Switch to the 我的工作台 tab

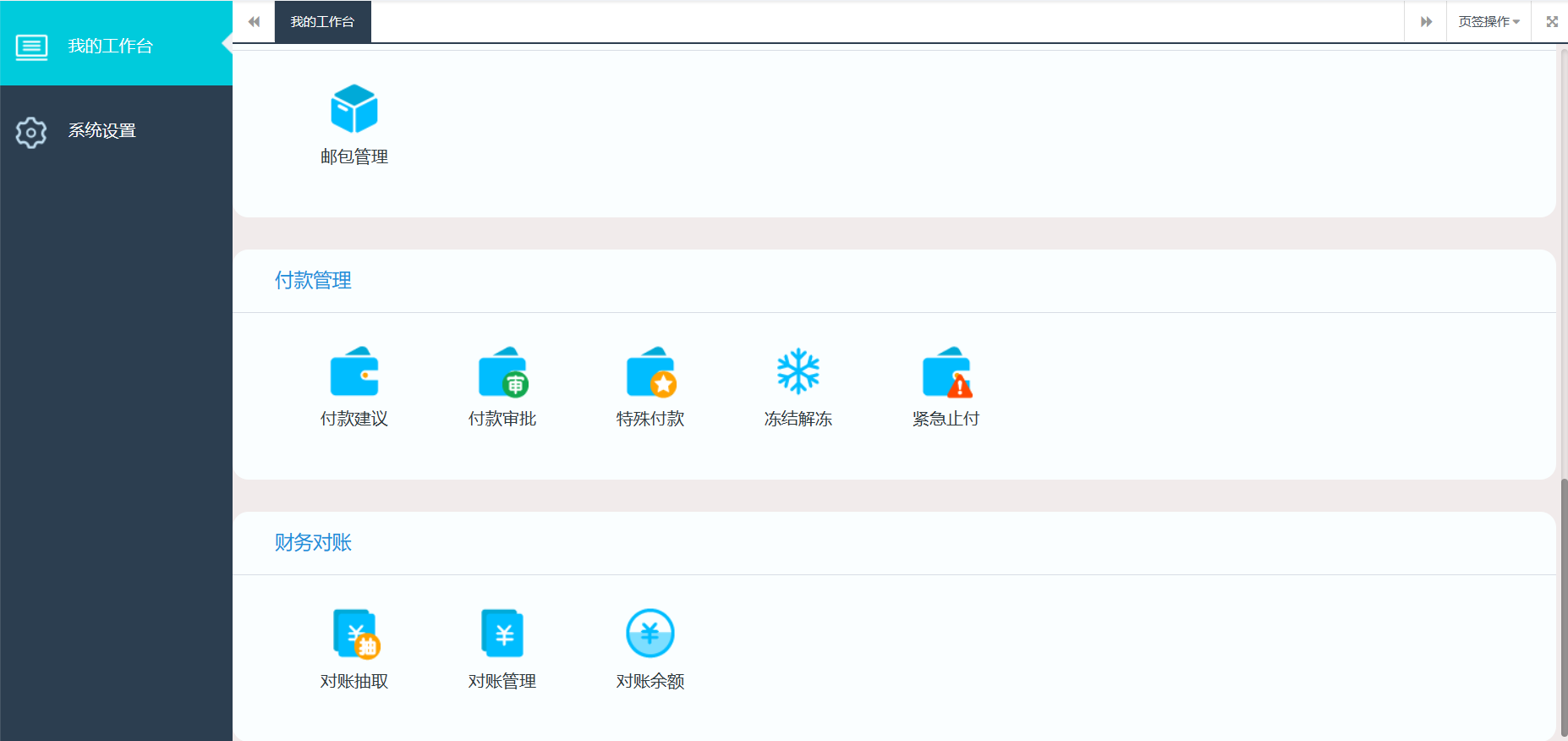point(322,22)
